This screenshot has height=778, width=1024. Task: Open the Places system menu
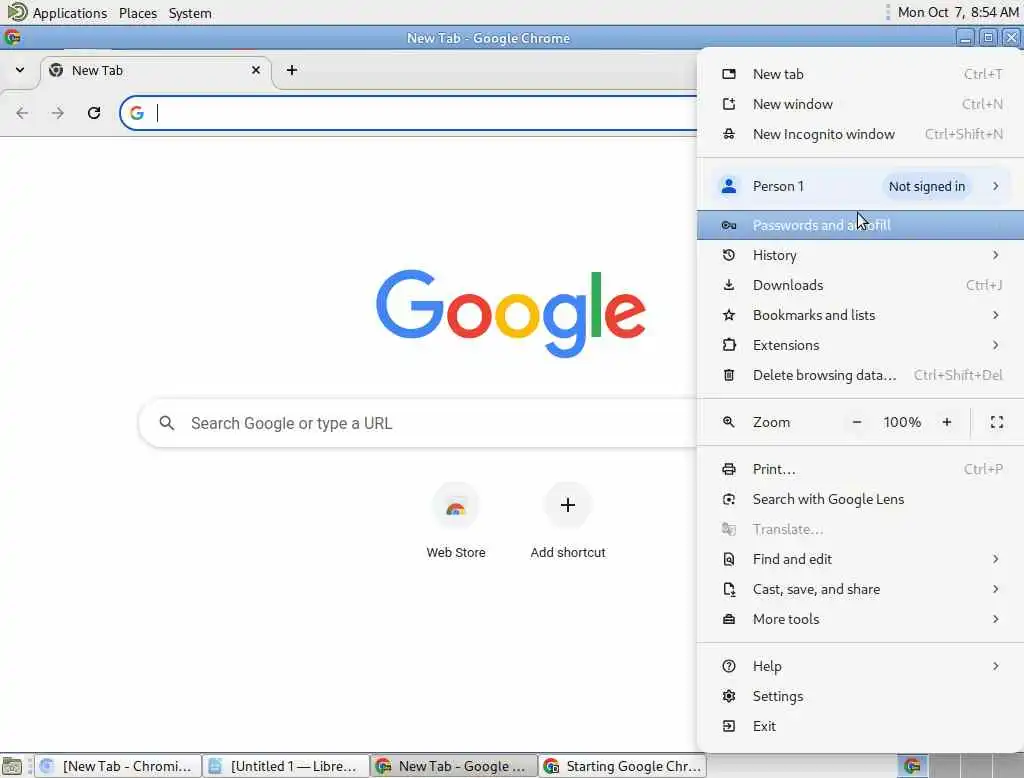(x=138, y=13)
